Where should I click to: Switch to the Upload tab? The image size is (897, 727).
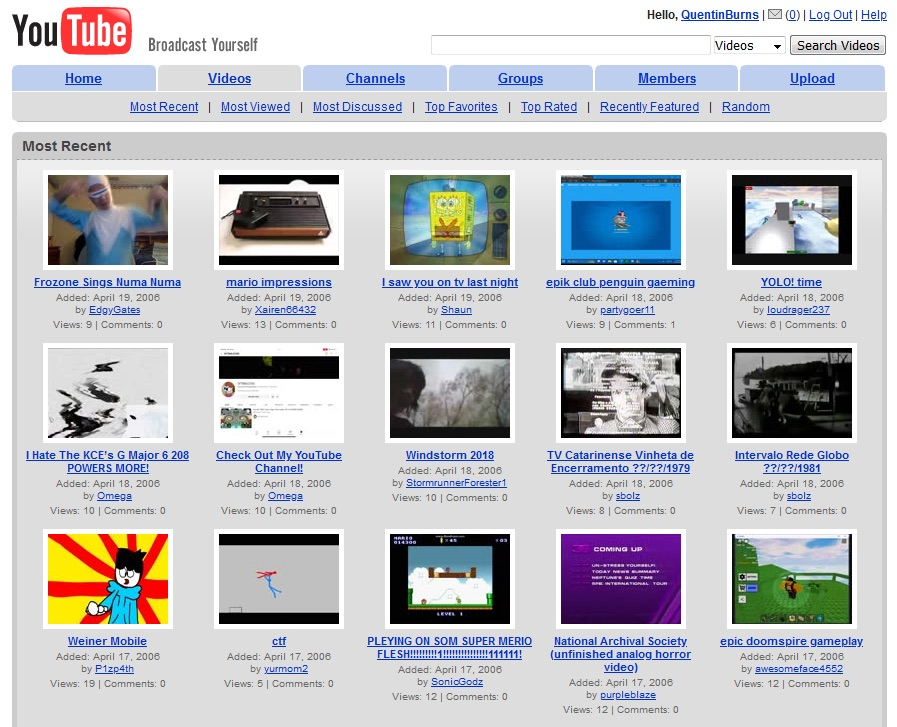[812, 78]
